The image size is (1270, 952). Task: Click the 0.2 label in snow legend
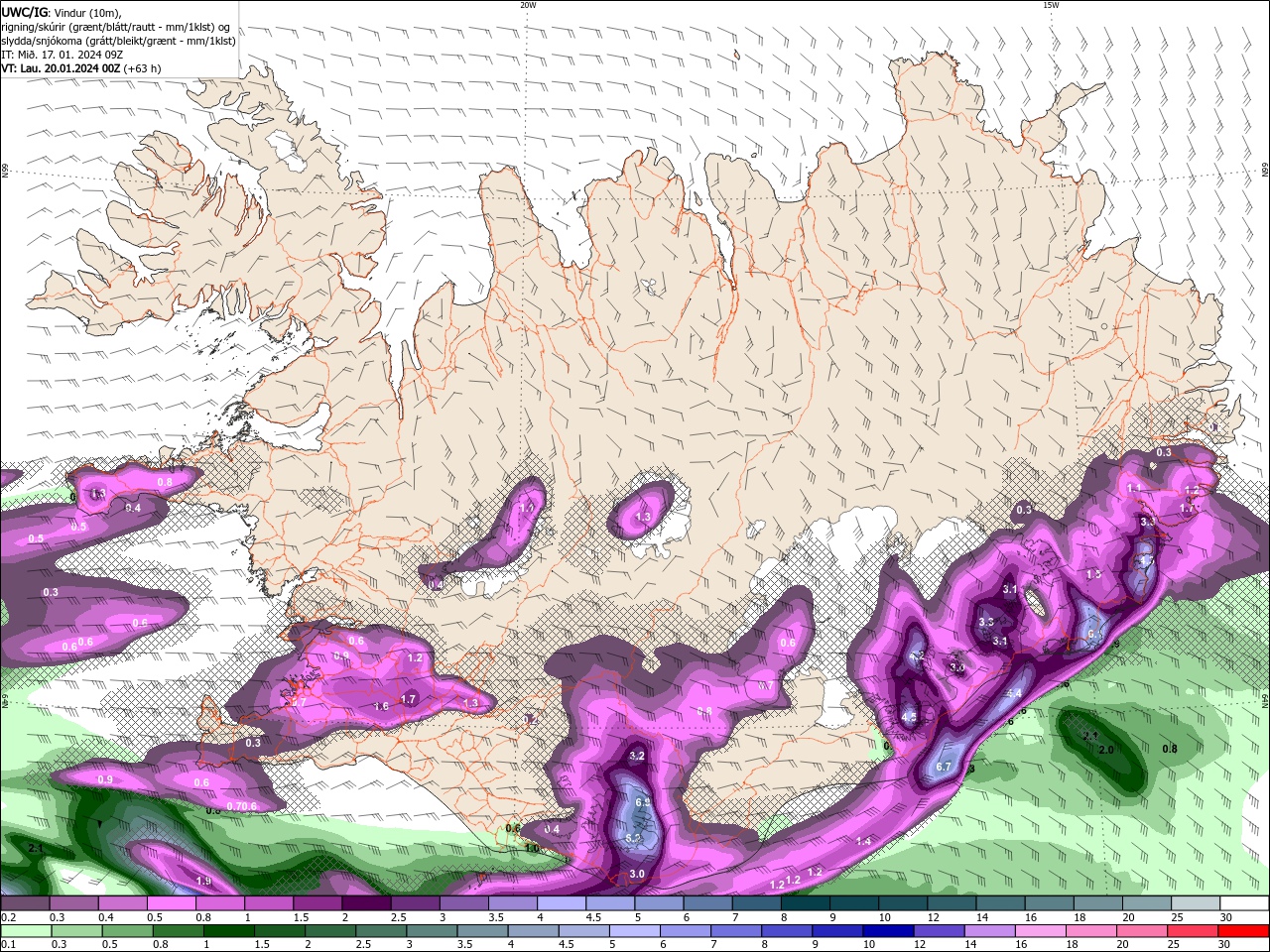tap(8, 918)
